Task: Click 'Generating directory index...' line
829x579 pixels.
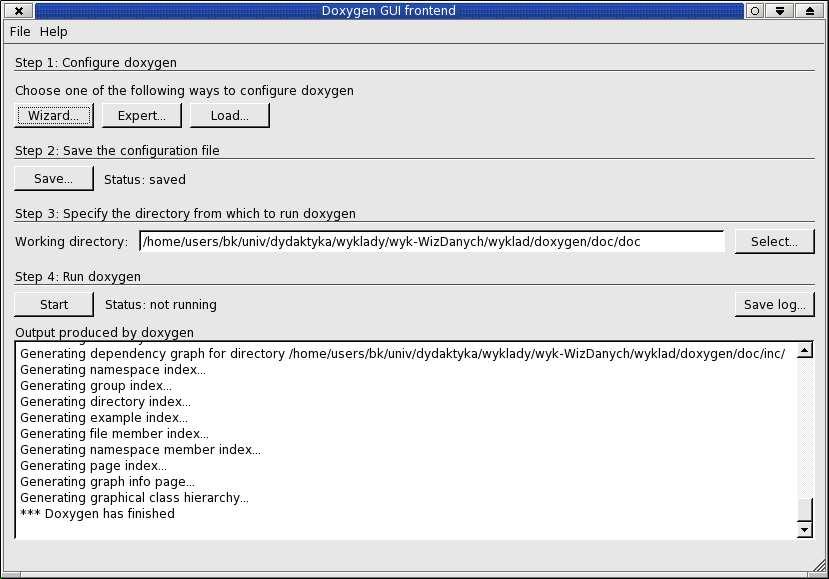Action: tap(105, 402)
